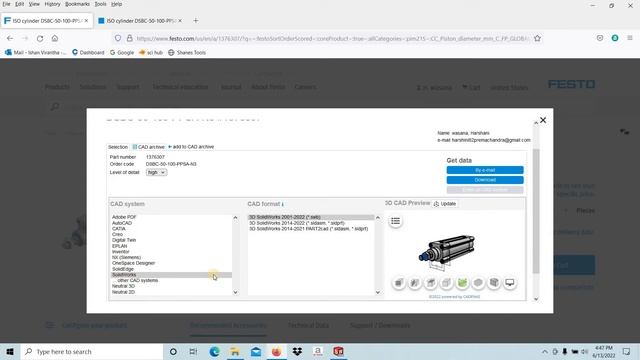This screenshot has width=640, height=360.
Task: Open the Firefox Tools menu
Action: [100, 4]
